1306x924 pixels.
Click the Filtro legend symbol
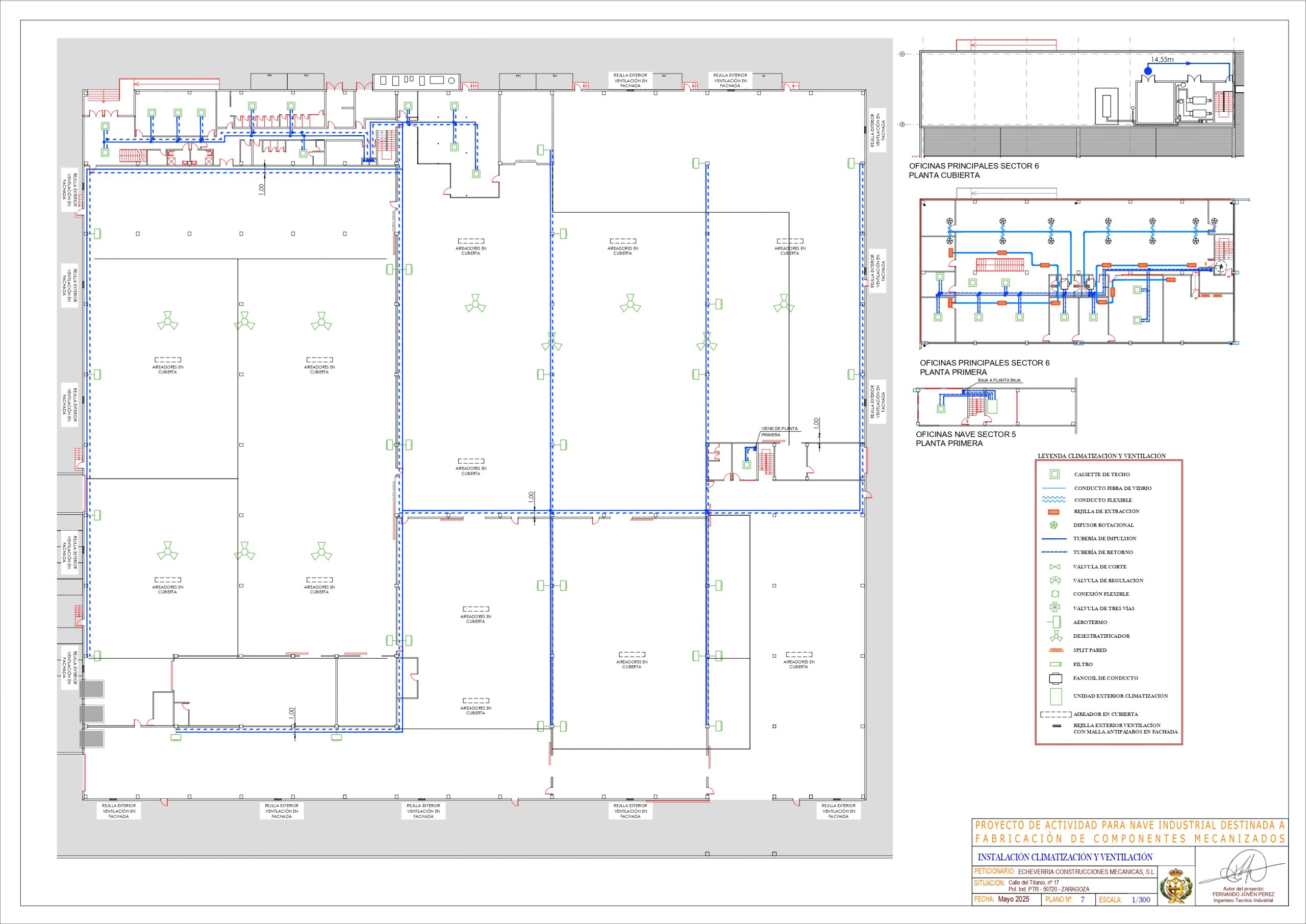(x=1056, y=664)
